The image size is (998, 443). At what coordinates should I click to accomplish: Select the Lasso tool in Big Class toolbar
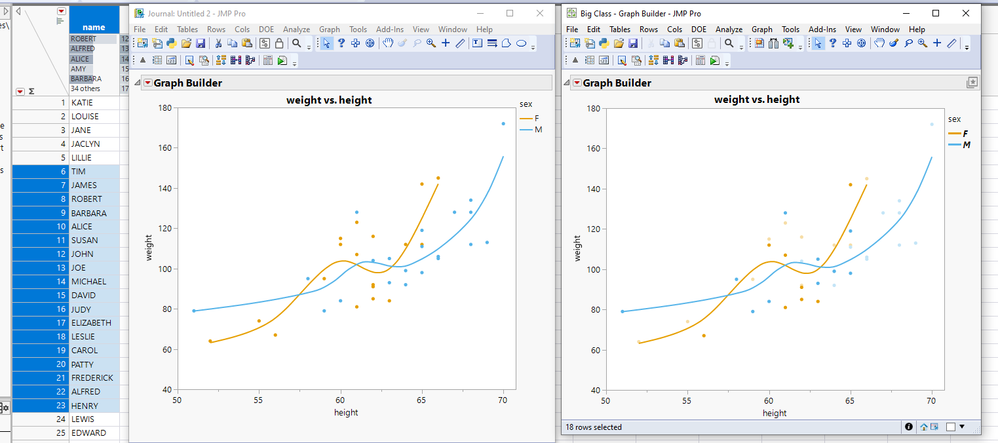[x=909, y=43]
